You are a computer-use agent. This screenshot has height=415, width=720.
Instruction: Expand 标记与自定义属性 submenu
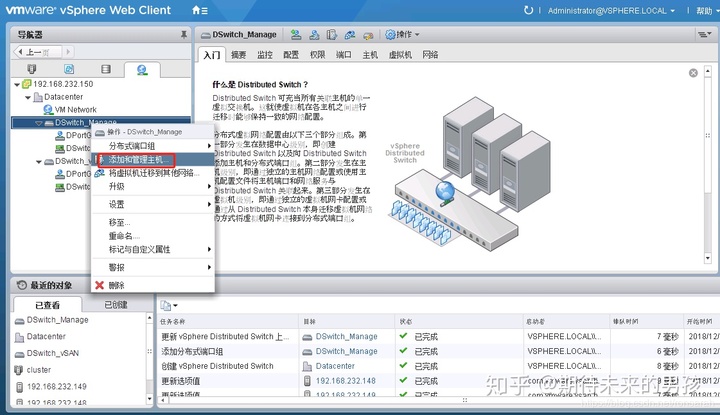click(153, 249)
